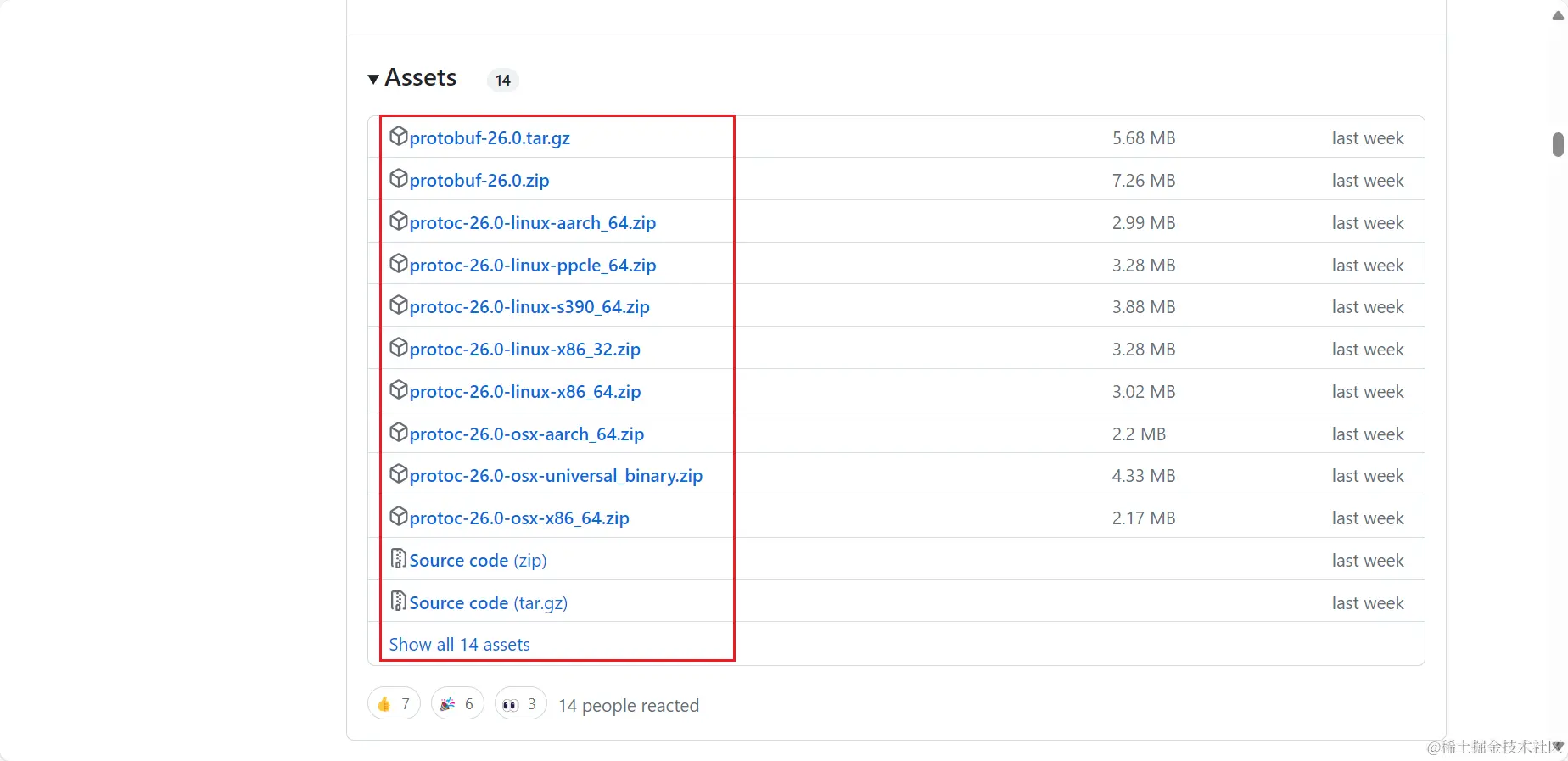1568x761 pixels.
Task: Click "14 people reacted" text
Action: click(x=629, y=706)
